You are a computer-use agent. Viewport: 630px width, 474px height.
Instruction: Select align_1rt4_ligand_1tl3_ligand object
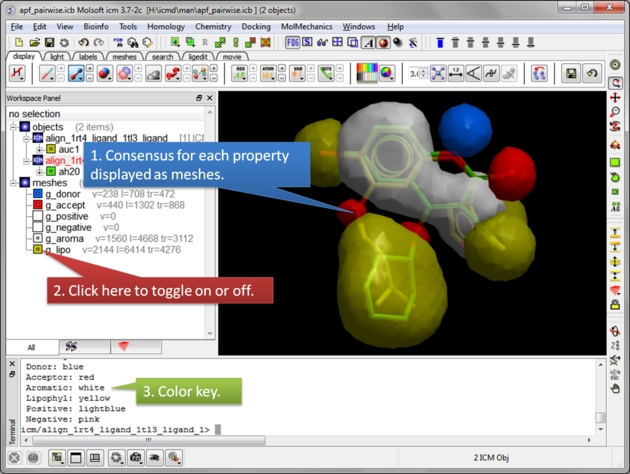click(x=106, y=138)
